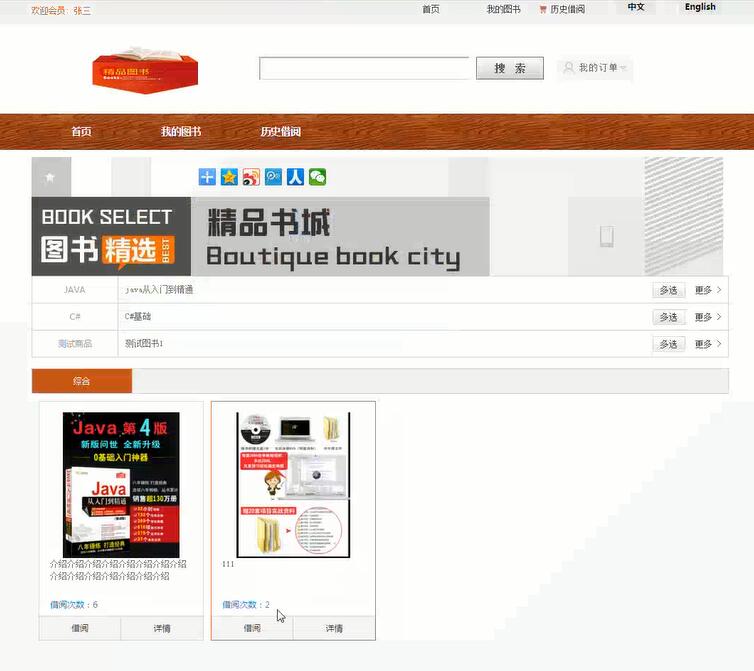Click the 搜索 search button

point(510,68)
